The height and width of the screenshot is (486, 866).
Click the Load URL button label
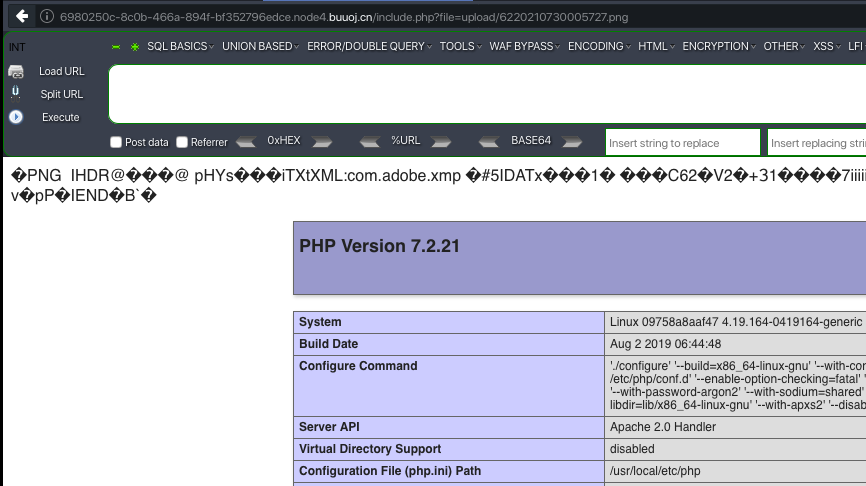click(61, 71)
